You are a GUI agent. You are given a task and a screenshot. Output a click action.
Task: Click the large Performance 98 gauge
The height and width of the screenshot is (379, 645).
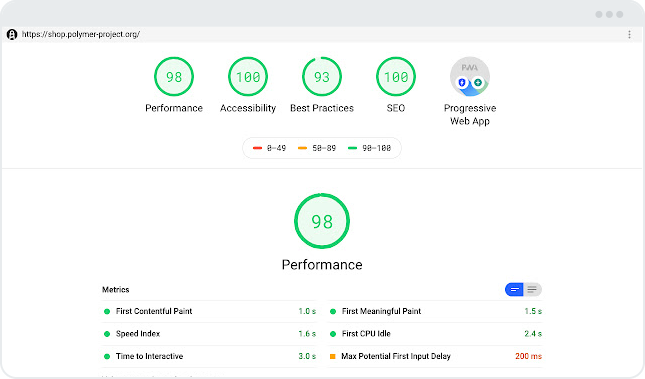pyautogui.click(x=322, y=221)
